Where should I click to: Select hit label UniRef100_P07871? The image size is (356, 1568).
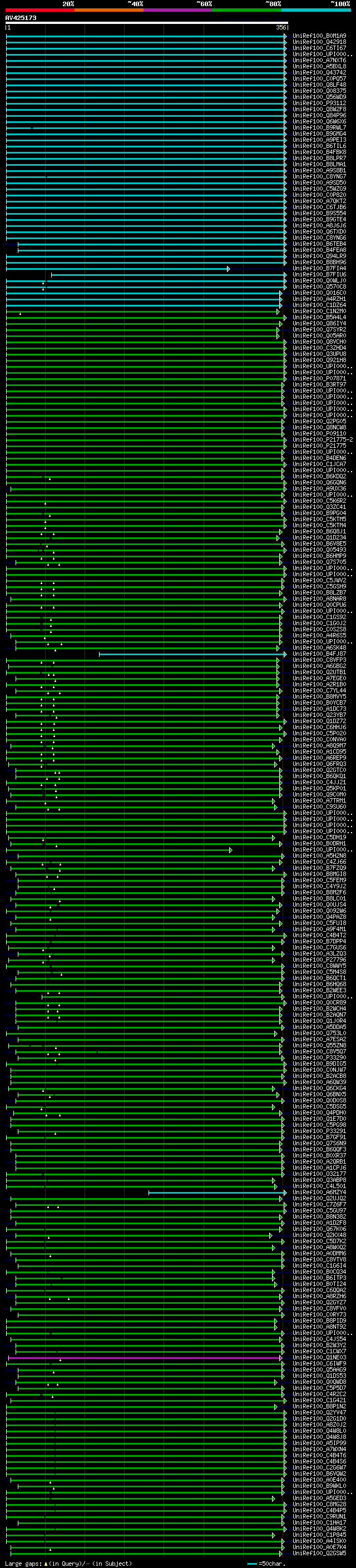coord(319,379)
